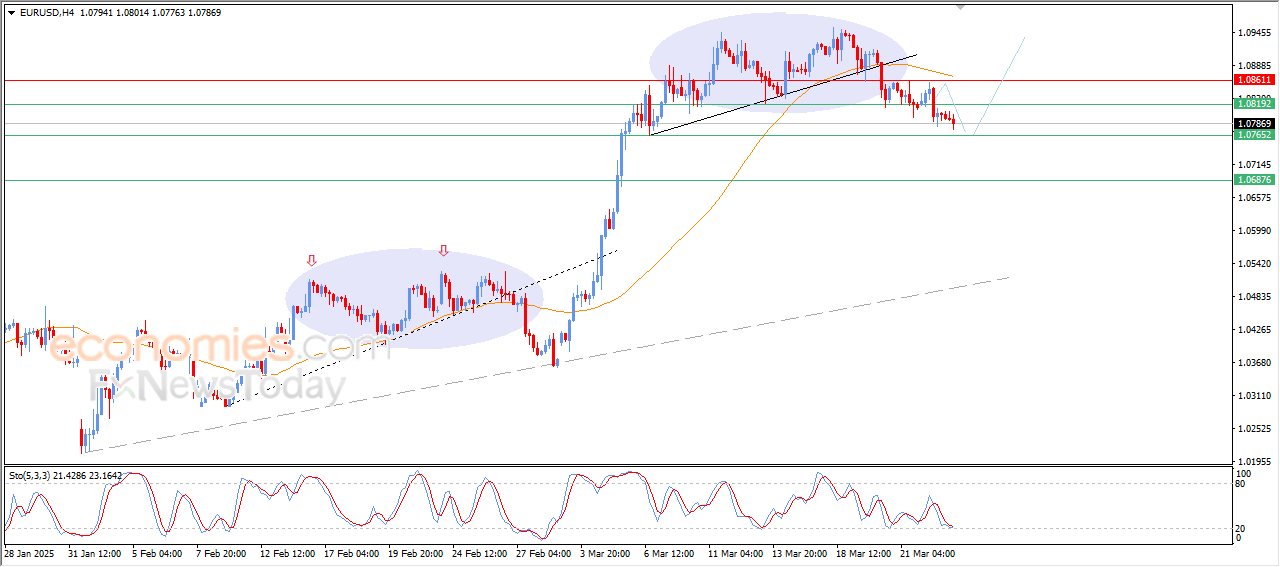Click the 31 Jan 12:00 time label
The width and height of the screenshot is (1280, 567).
click(x=96, y=552)
